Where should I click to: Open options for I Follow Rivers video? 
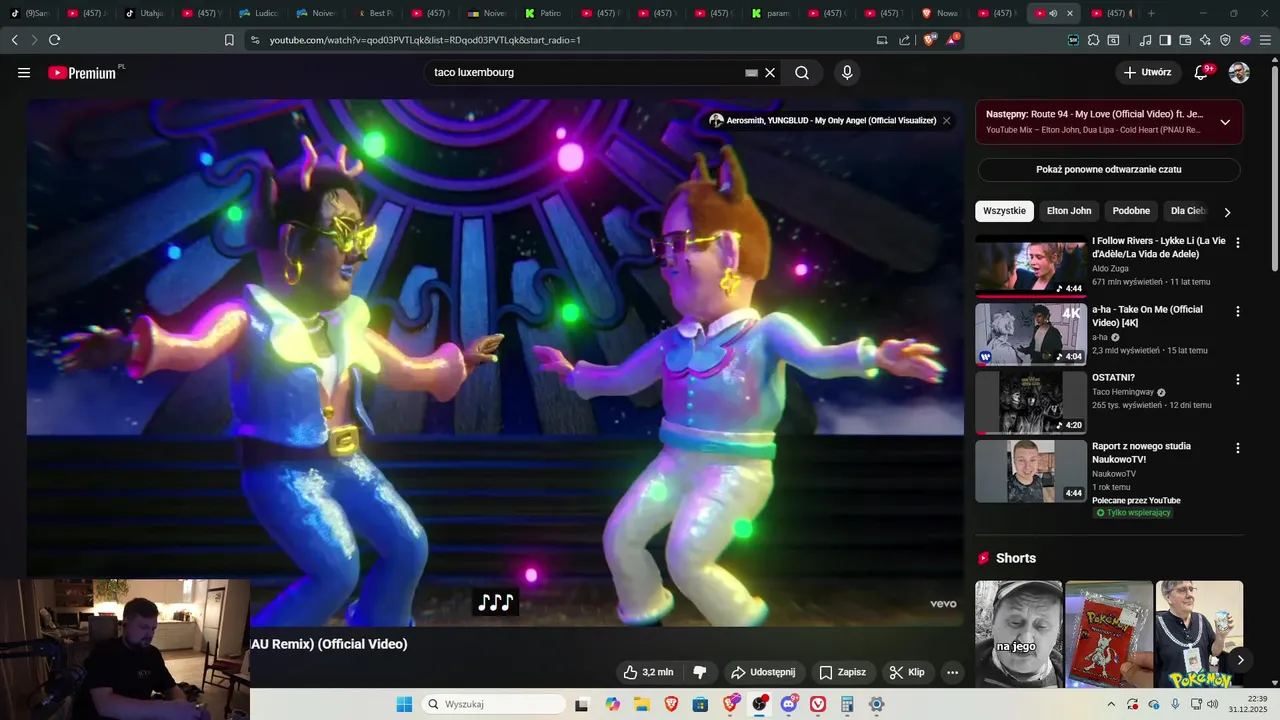click(1238, 243)
